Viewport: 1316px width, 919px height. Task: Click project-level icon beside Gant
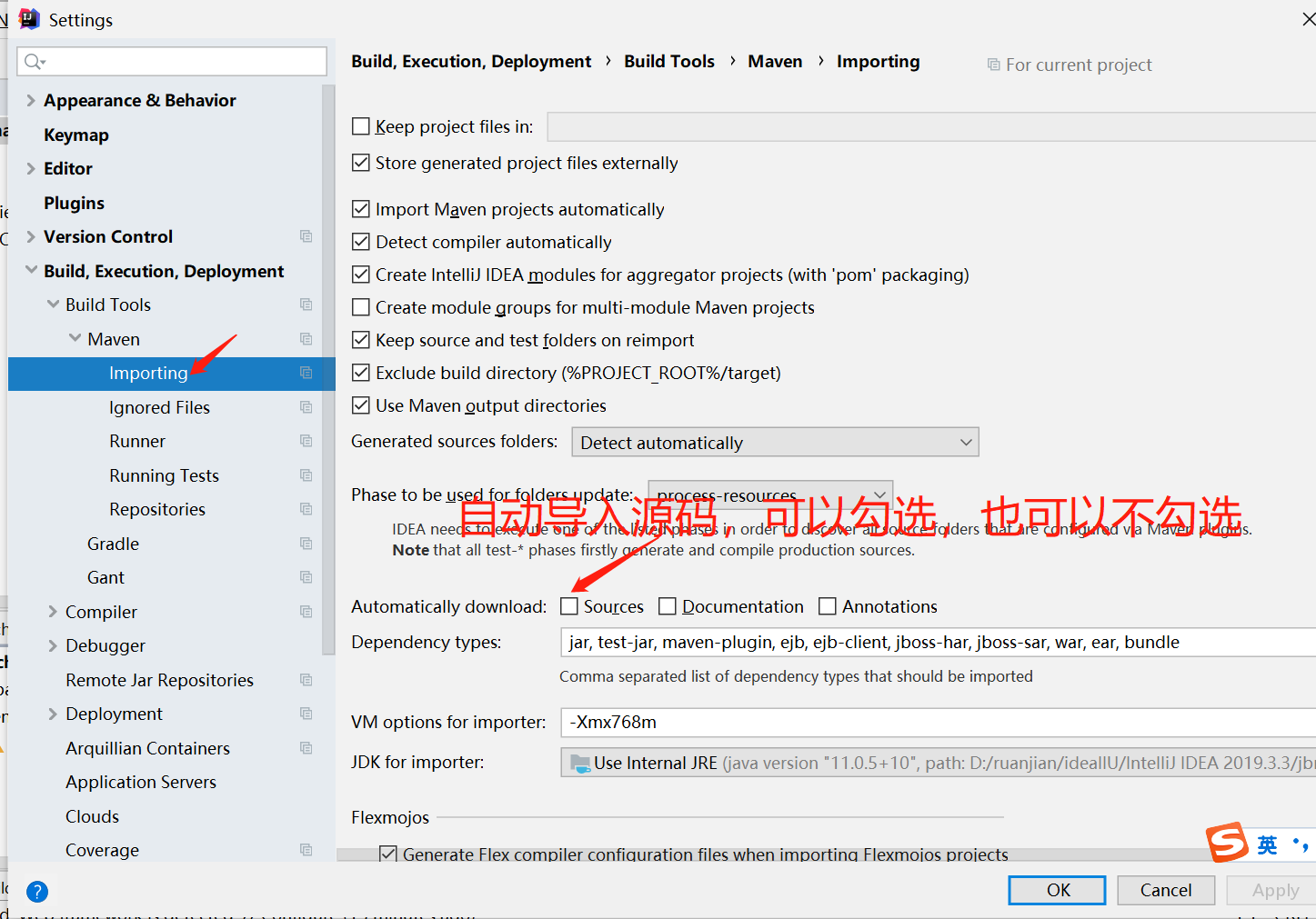306,577
